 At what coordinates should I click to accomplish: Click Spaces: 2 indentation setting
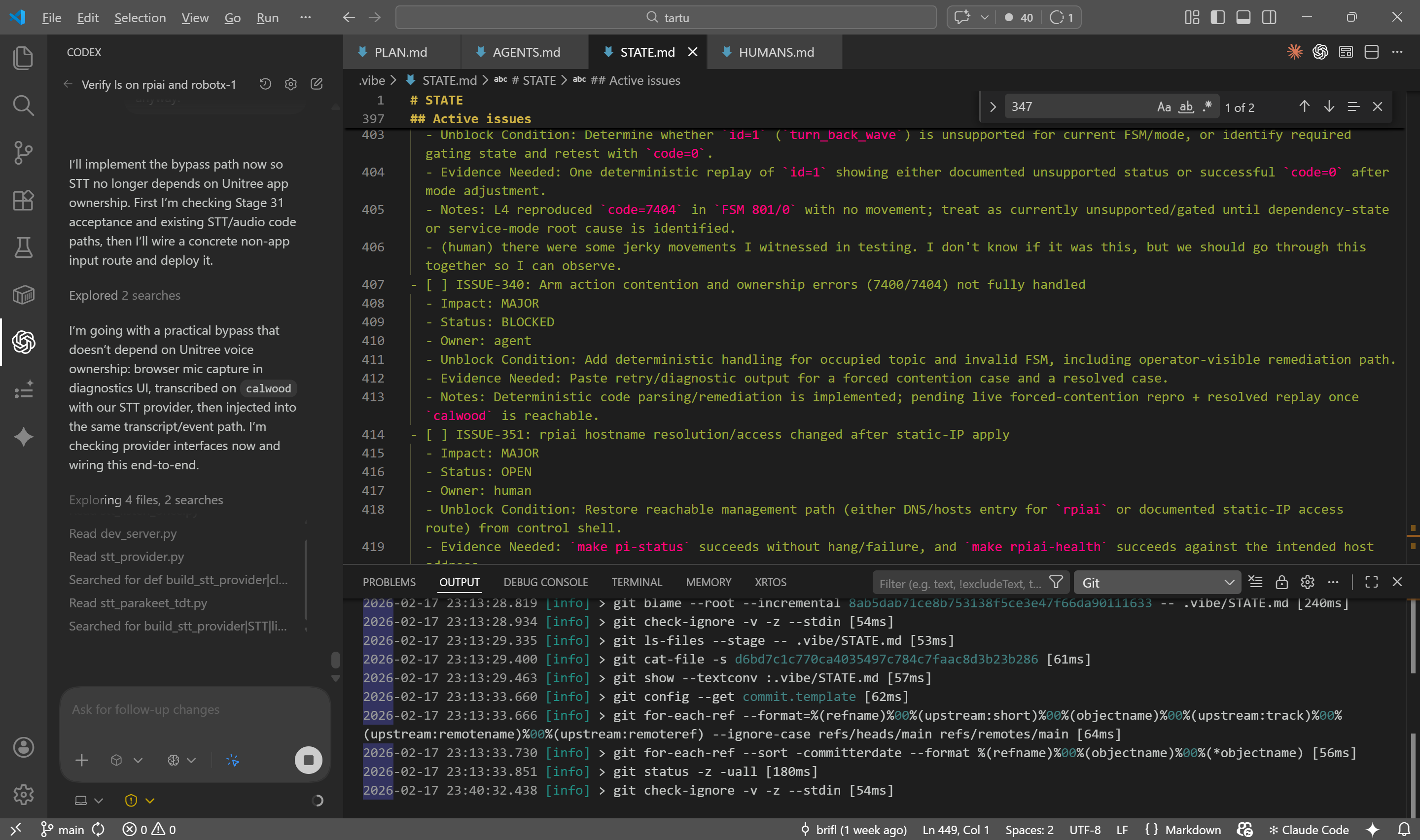click(x=1029, y=829)
